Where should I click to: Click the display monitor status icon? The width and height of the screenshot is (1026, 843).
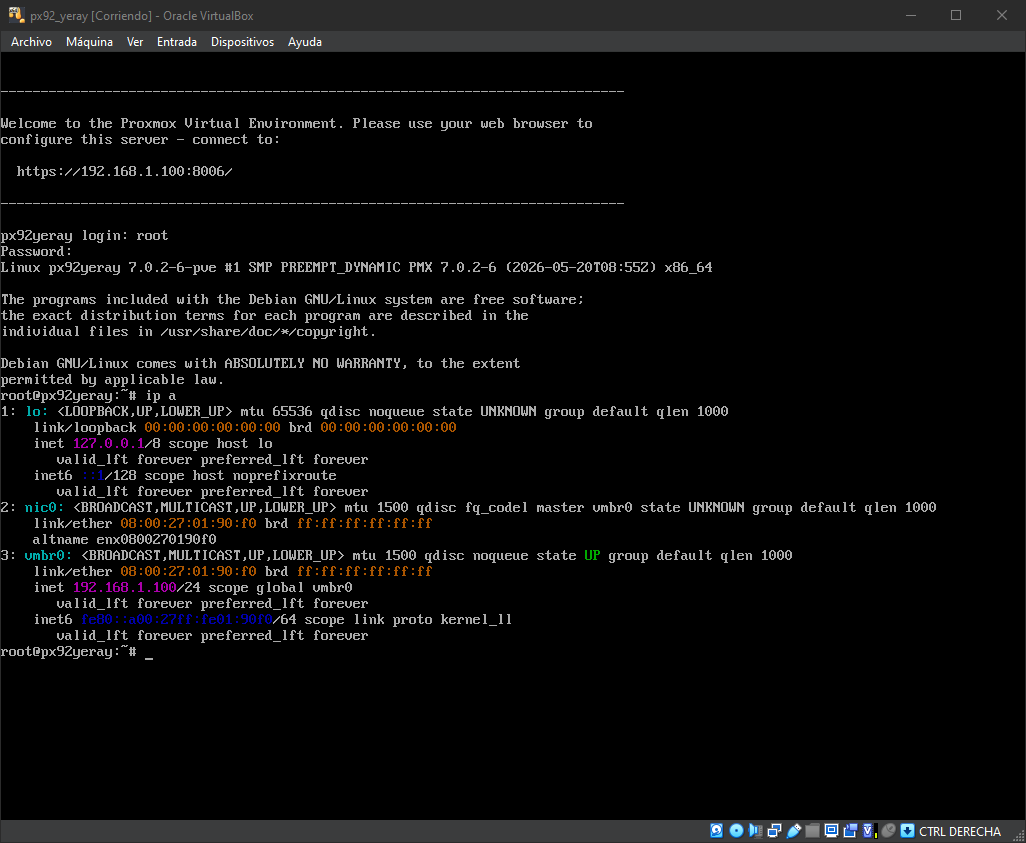click(832, 831)
